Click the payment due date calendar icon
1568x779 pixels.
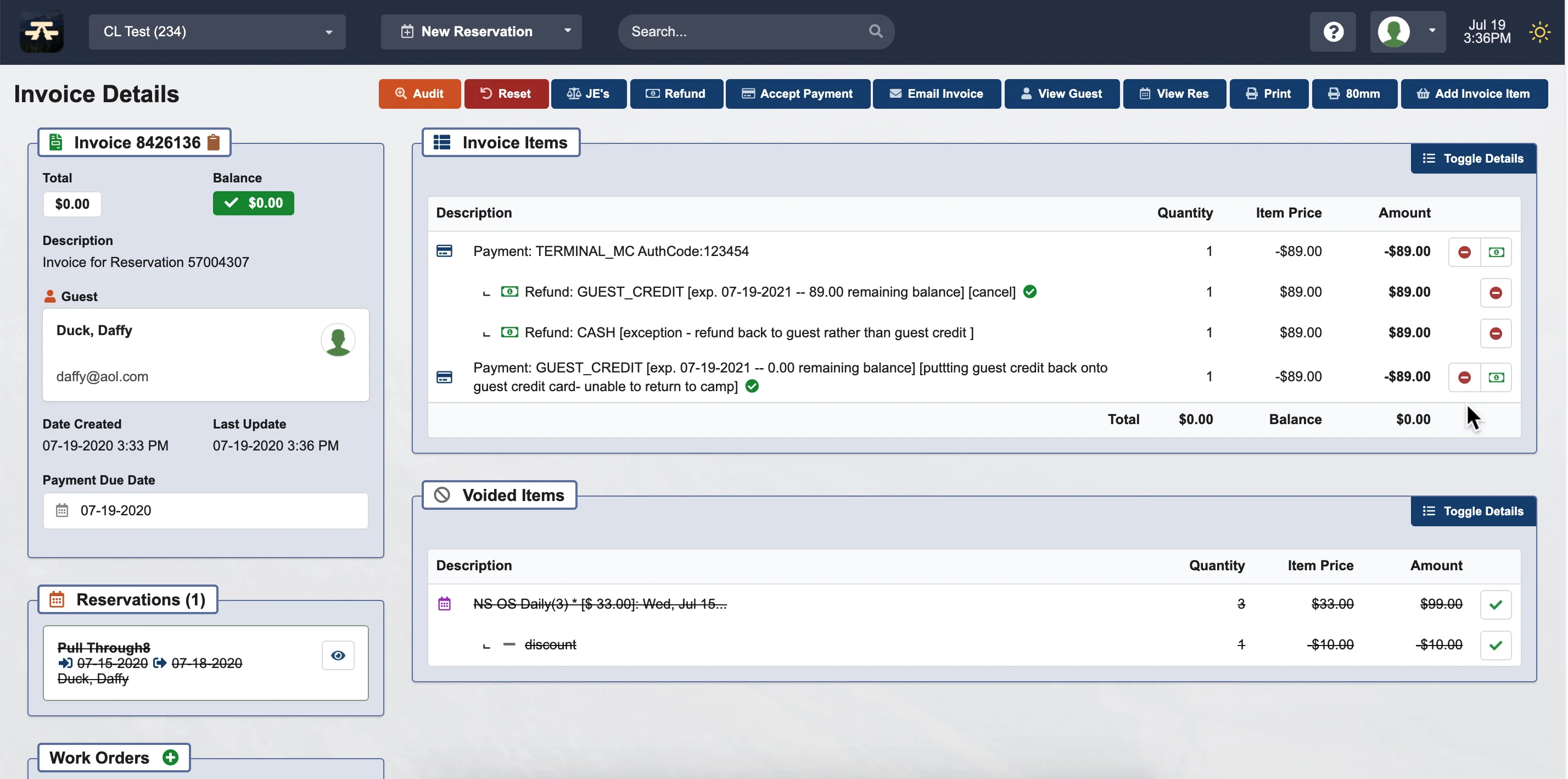coord(62,510)
